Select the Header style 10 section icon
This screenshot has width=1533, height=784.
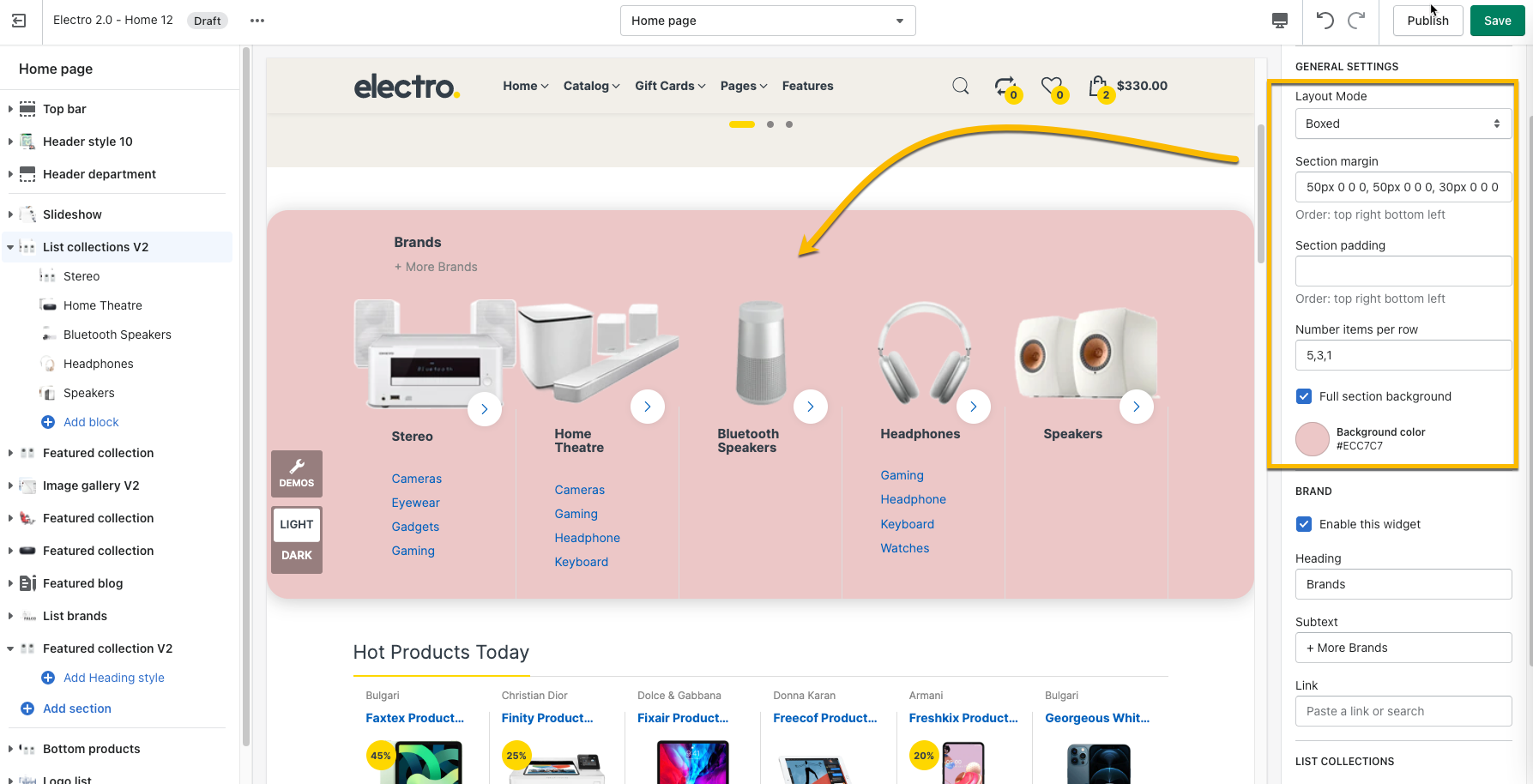(27, 142)
